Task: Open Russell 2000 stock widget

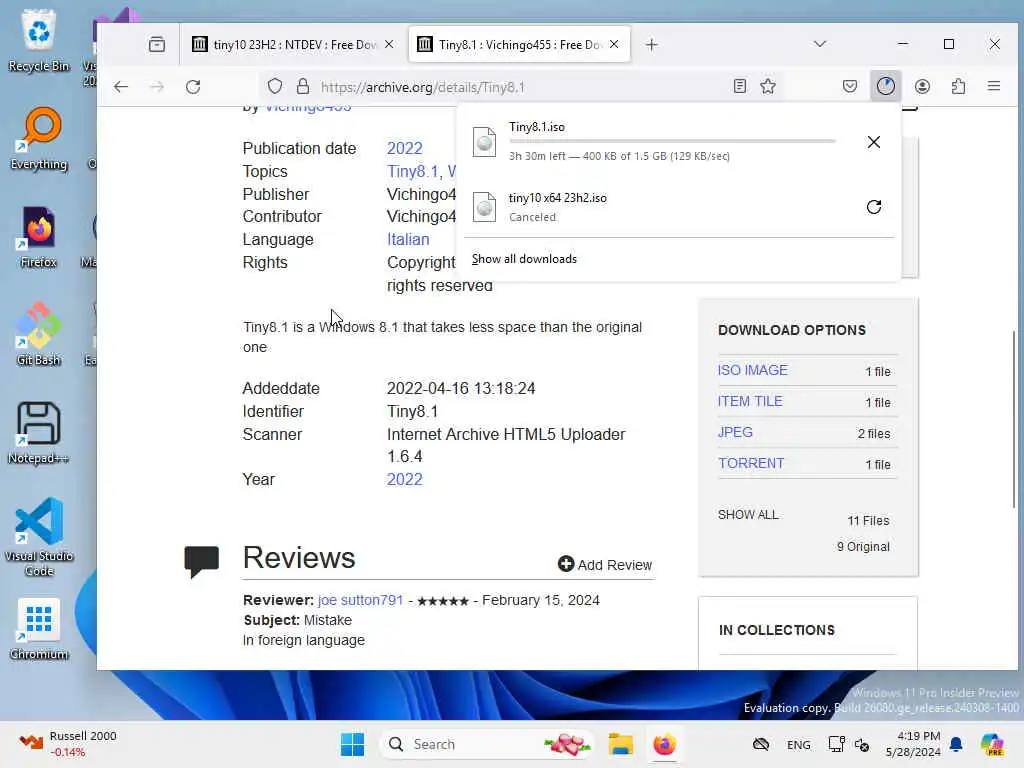Action: [67, 744]
